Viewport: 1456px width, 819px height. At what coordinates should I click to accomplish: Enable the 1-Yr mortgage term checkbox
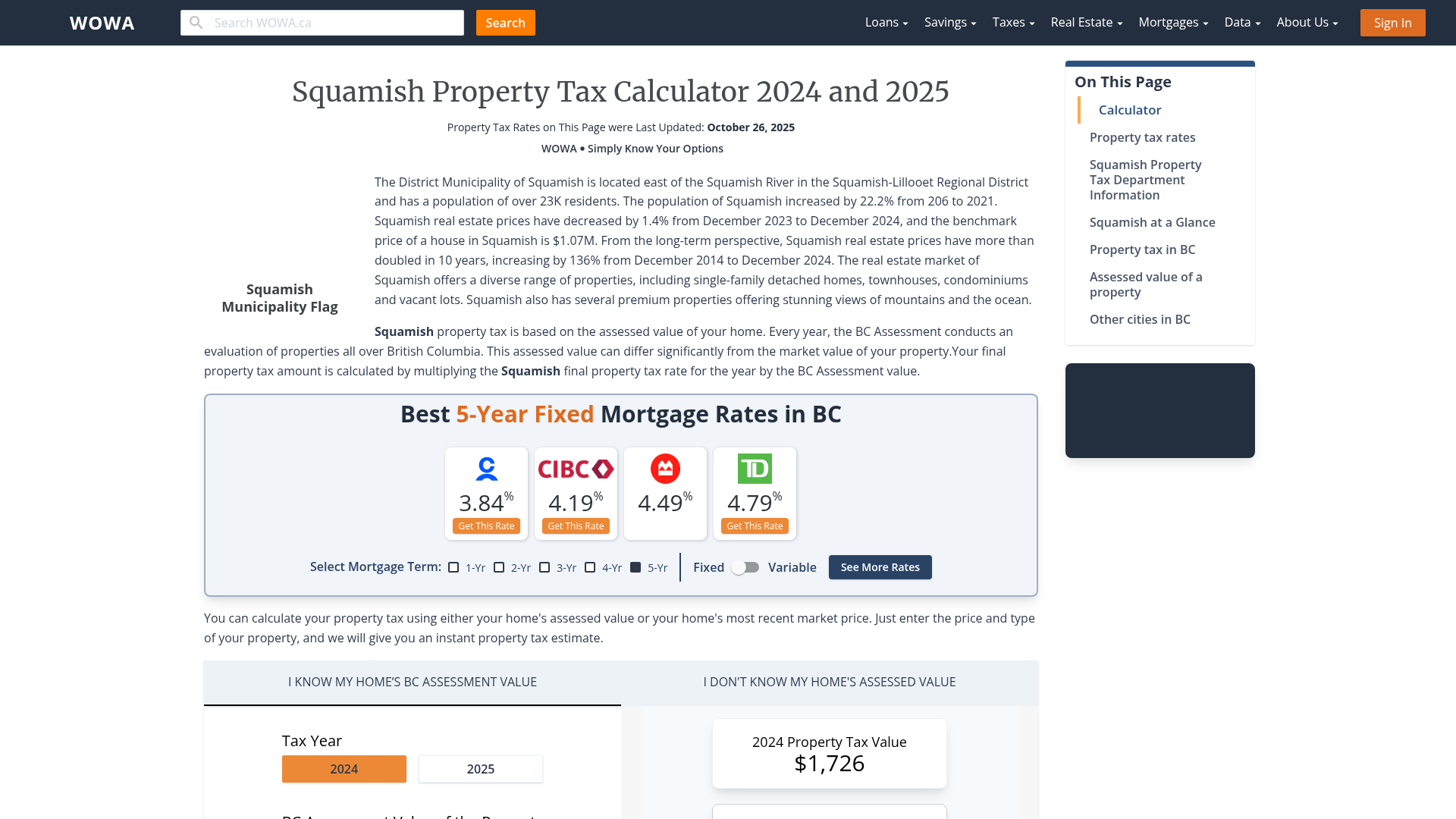453,567
